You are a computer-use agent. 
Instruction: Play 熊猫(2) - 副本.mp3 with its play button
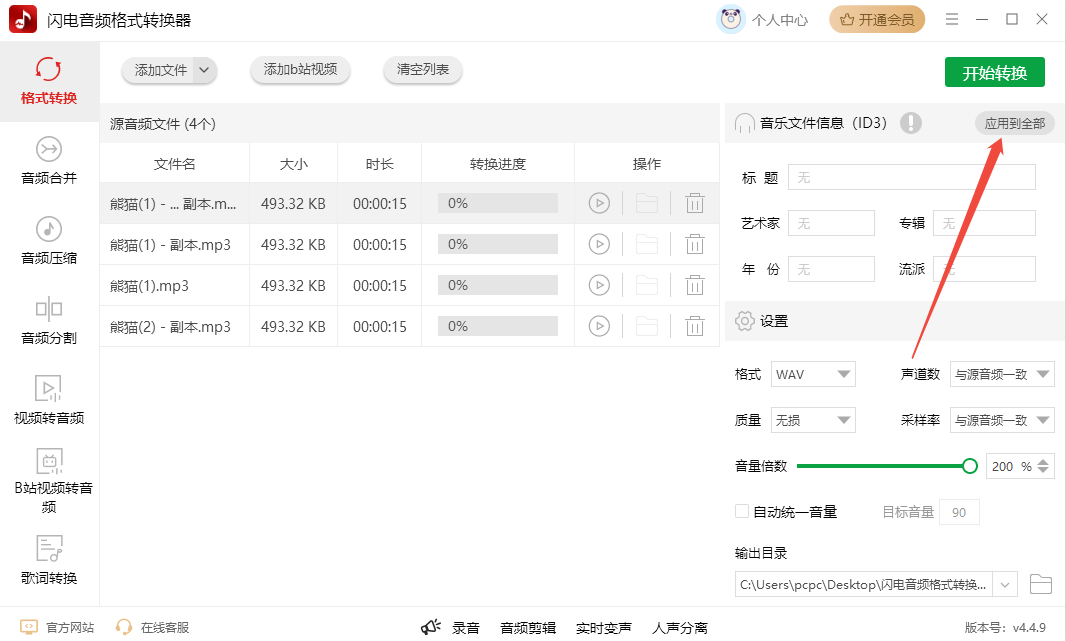(599, 325)
